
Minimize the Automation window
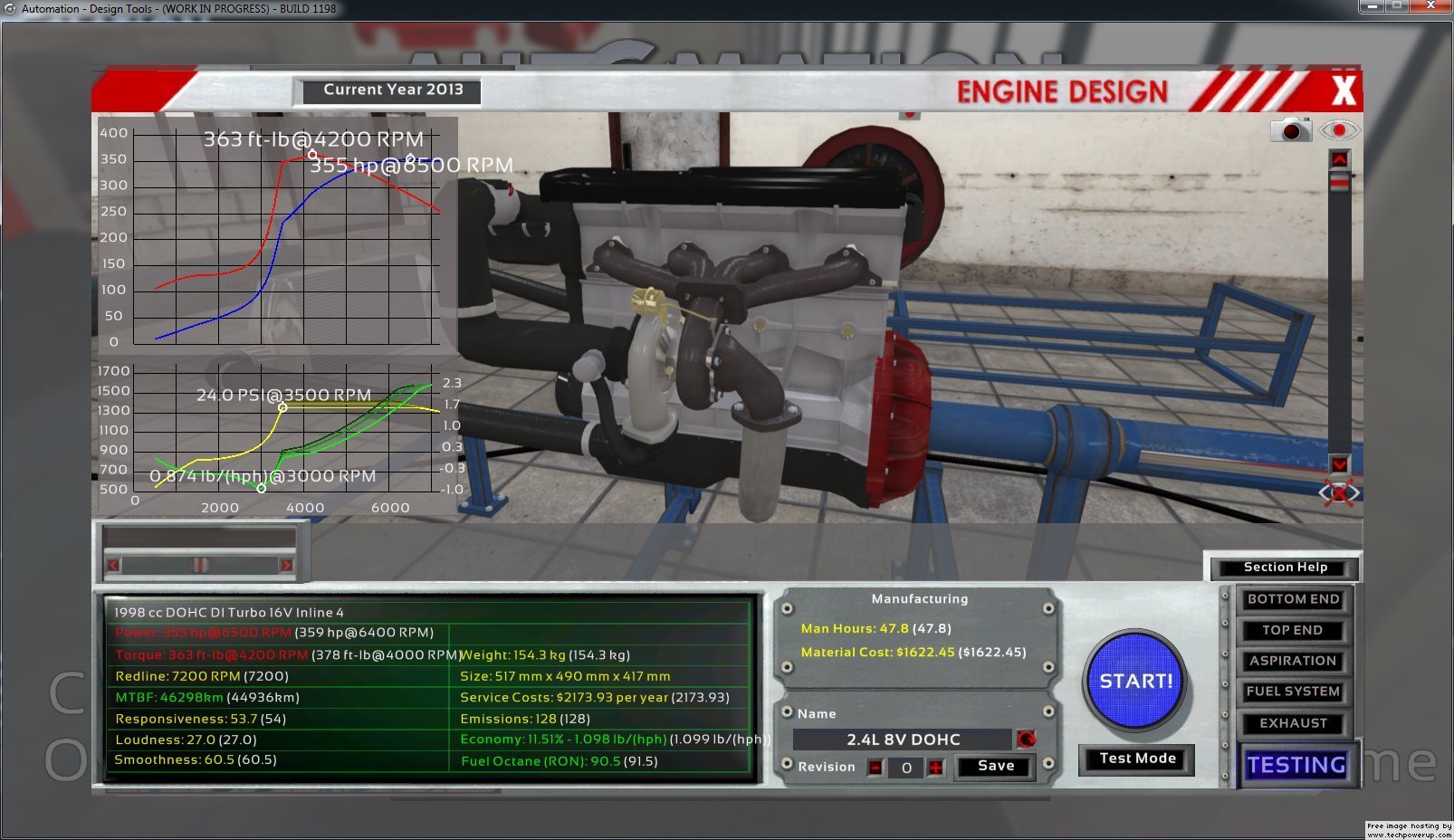click(1373, 6)
